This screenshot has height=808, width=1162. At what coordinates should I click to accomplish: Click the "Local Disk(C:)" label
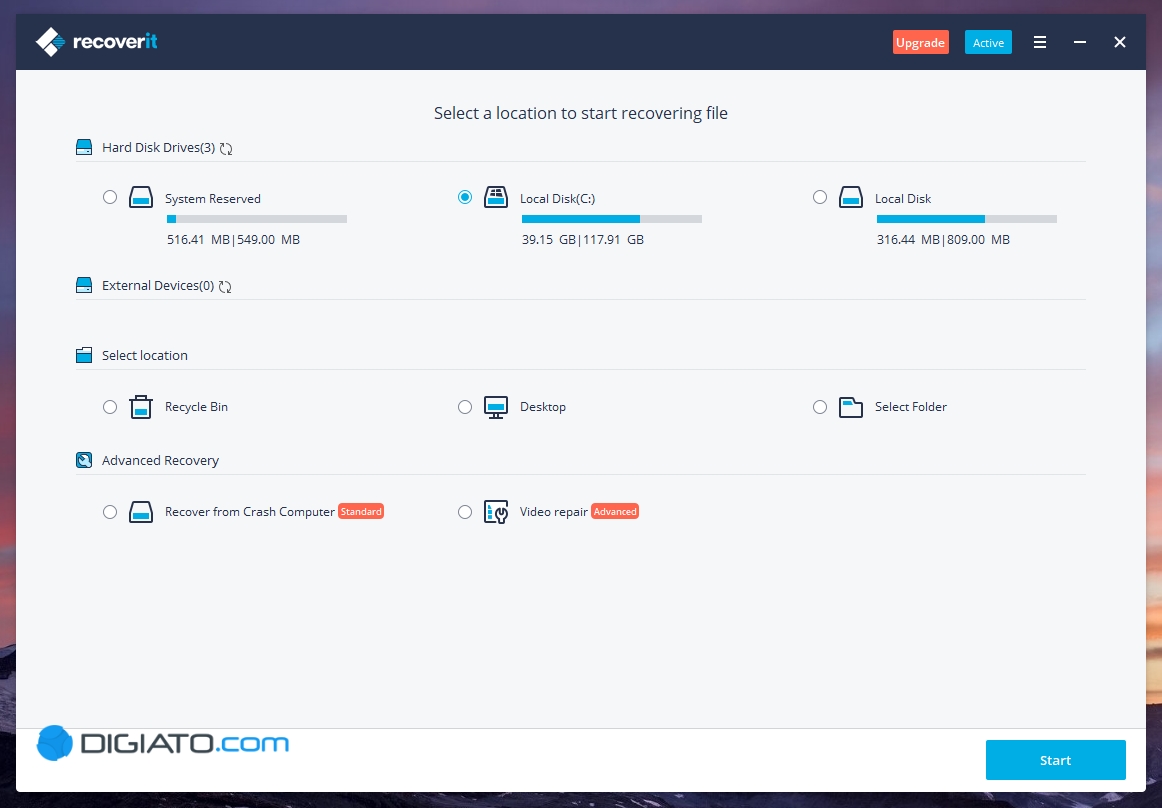tap(557, 199)
